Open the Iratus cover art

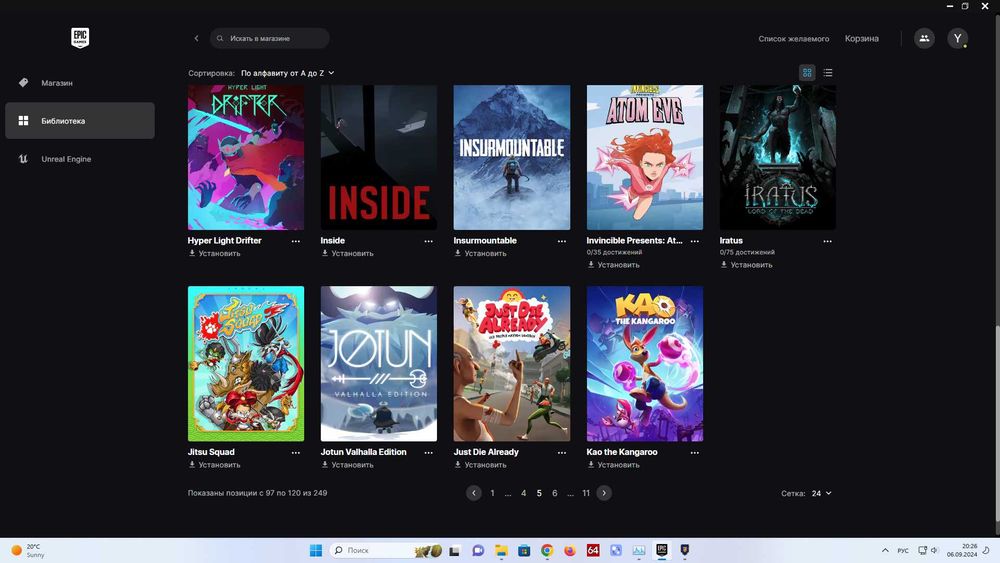click(x=777, y=157)
